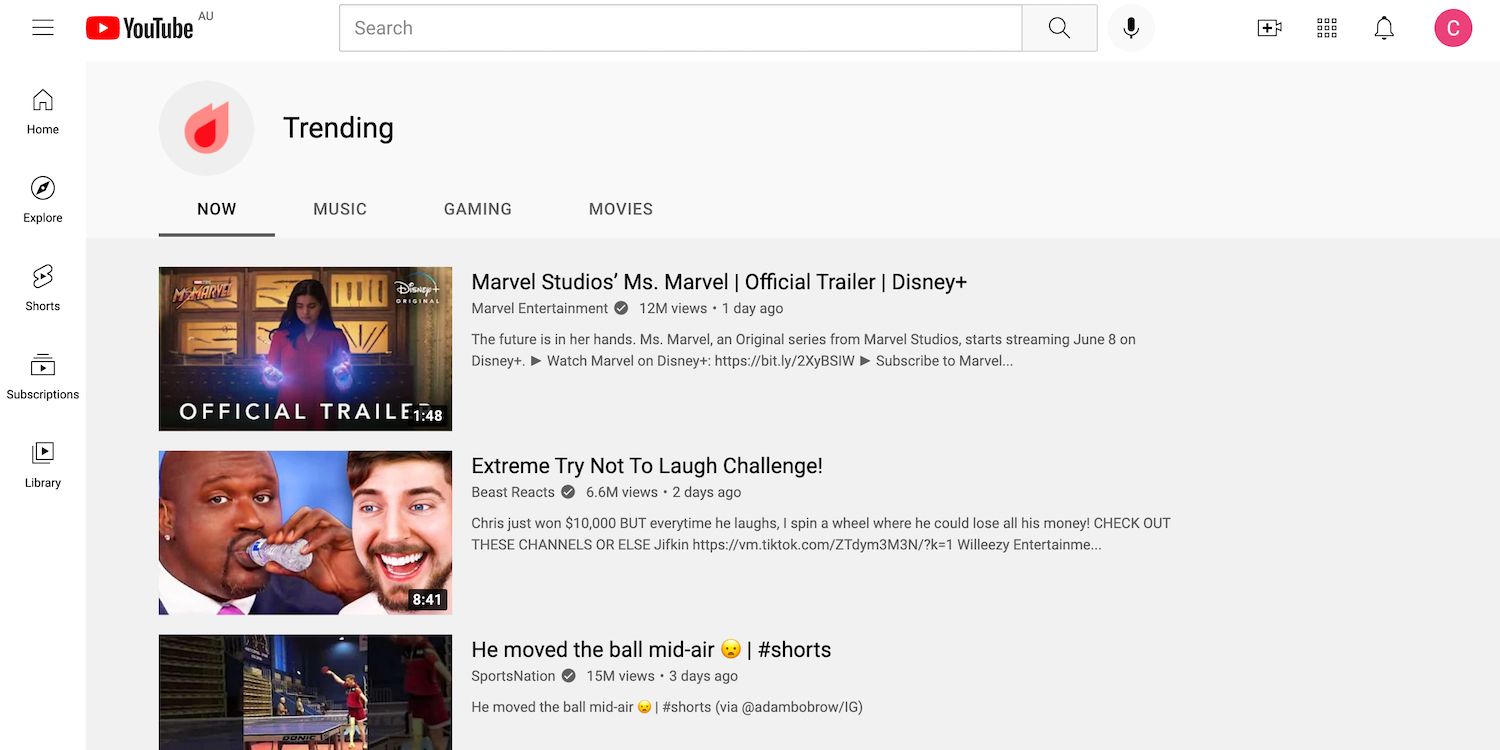Click the Chris just won $10,000 description
The width and height of the screenshot is (1500, 750).
coord(821,534)
